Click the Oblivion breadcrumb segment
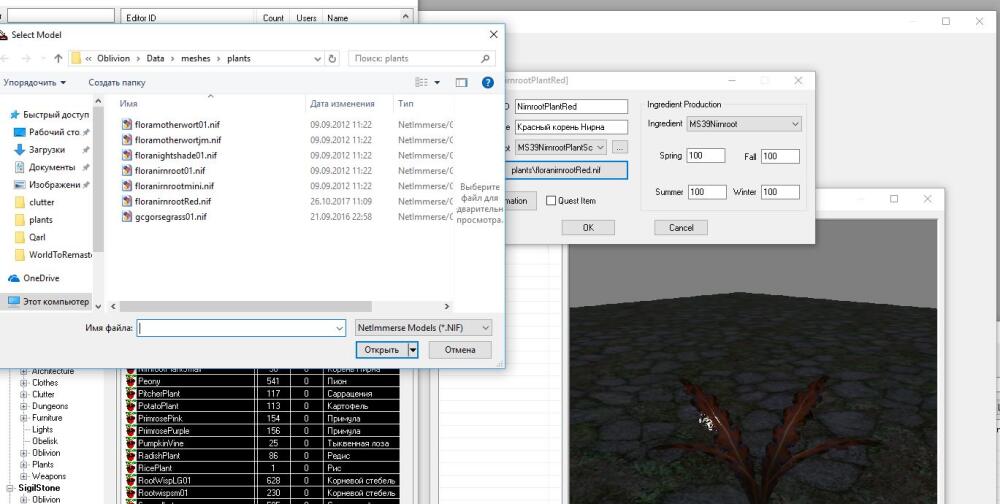 click(x=113, y=58)
